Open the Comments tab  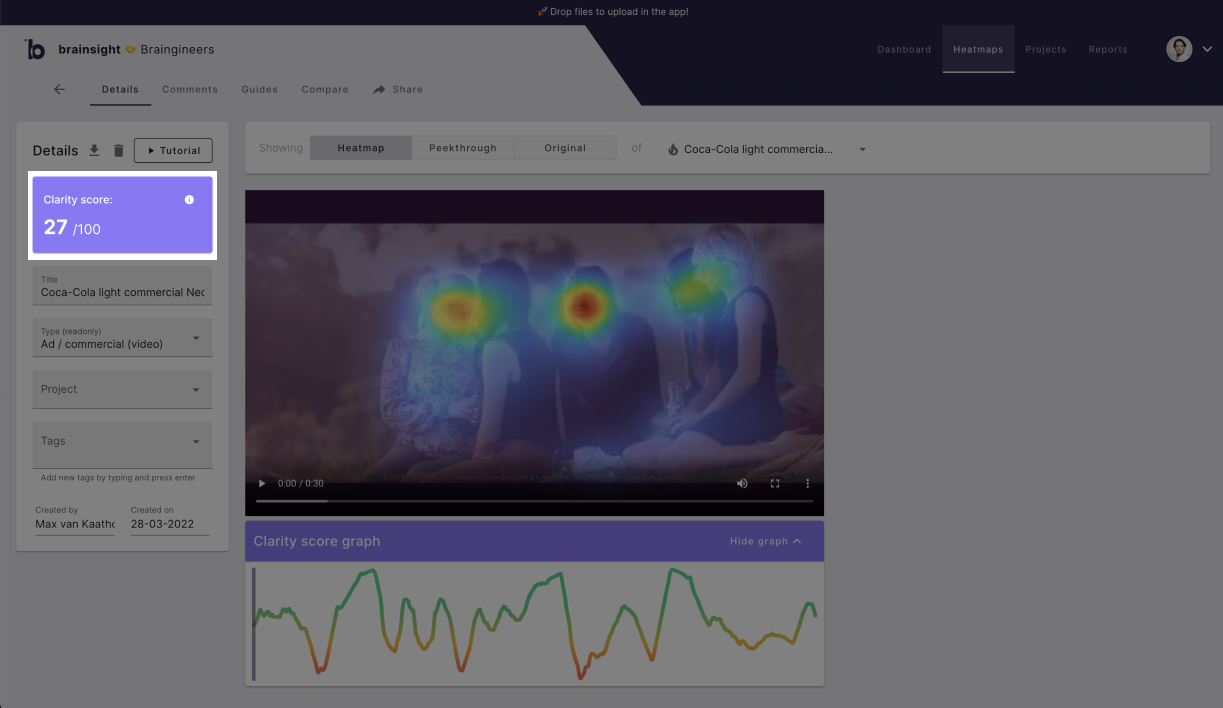pyautogui.click(x=190, y=89)
